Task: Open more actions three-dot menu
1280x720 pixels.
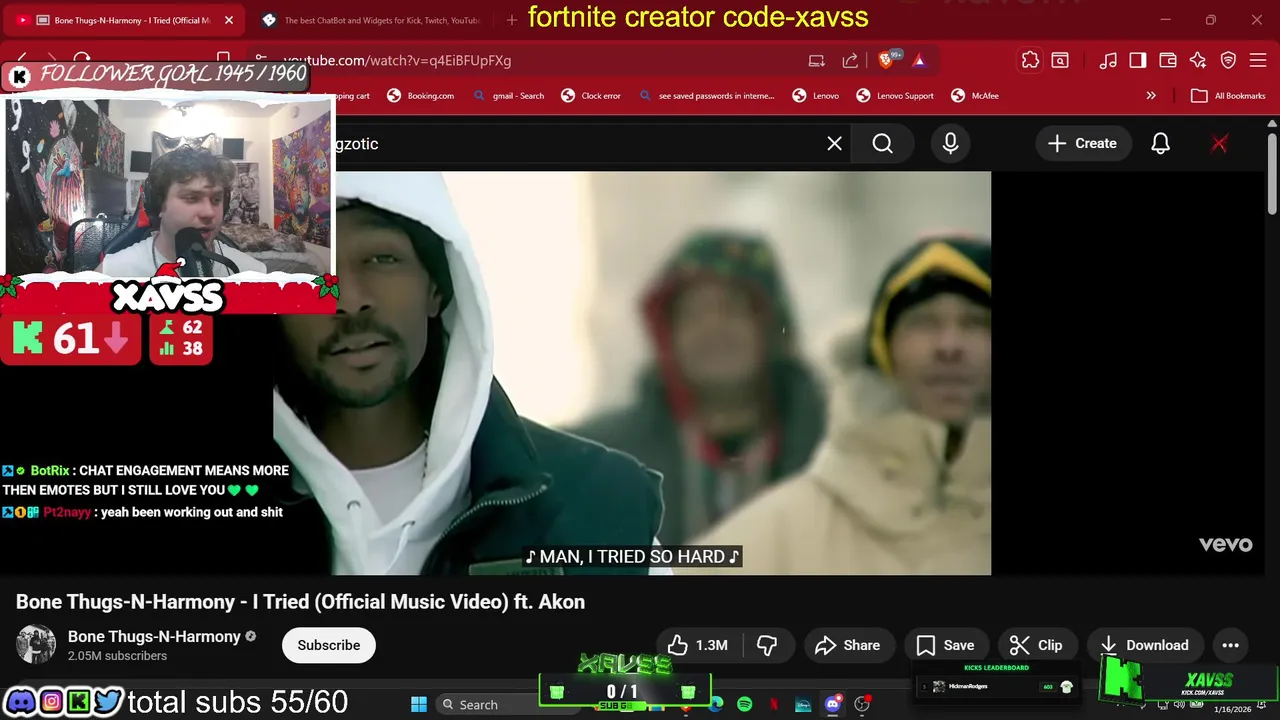Action: pyautogui.click(x=1230, y=645)
